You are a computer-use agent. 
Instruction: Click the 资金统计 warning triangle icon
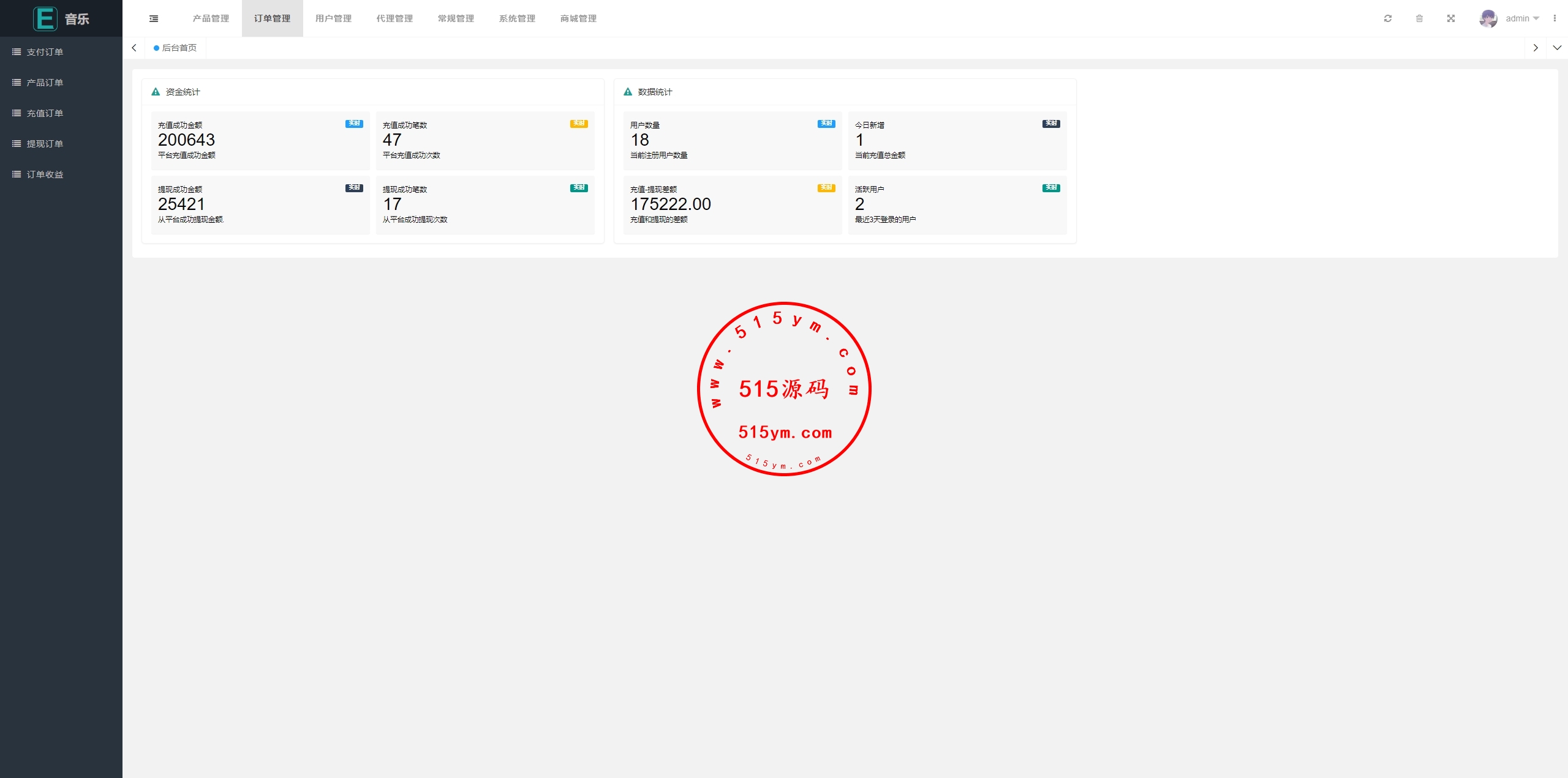[156, 92]
